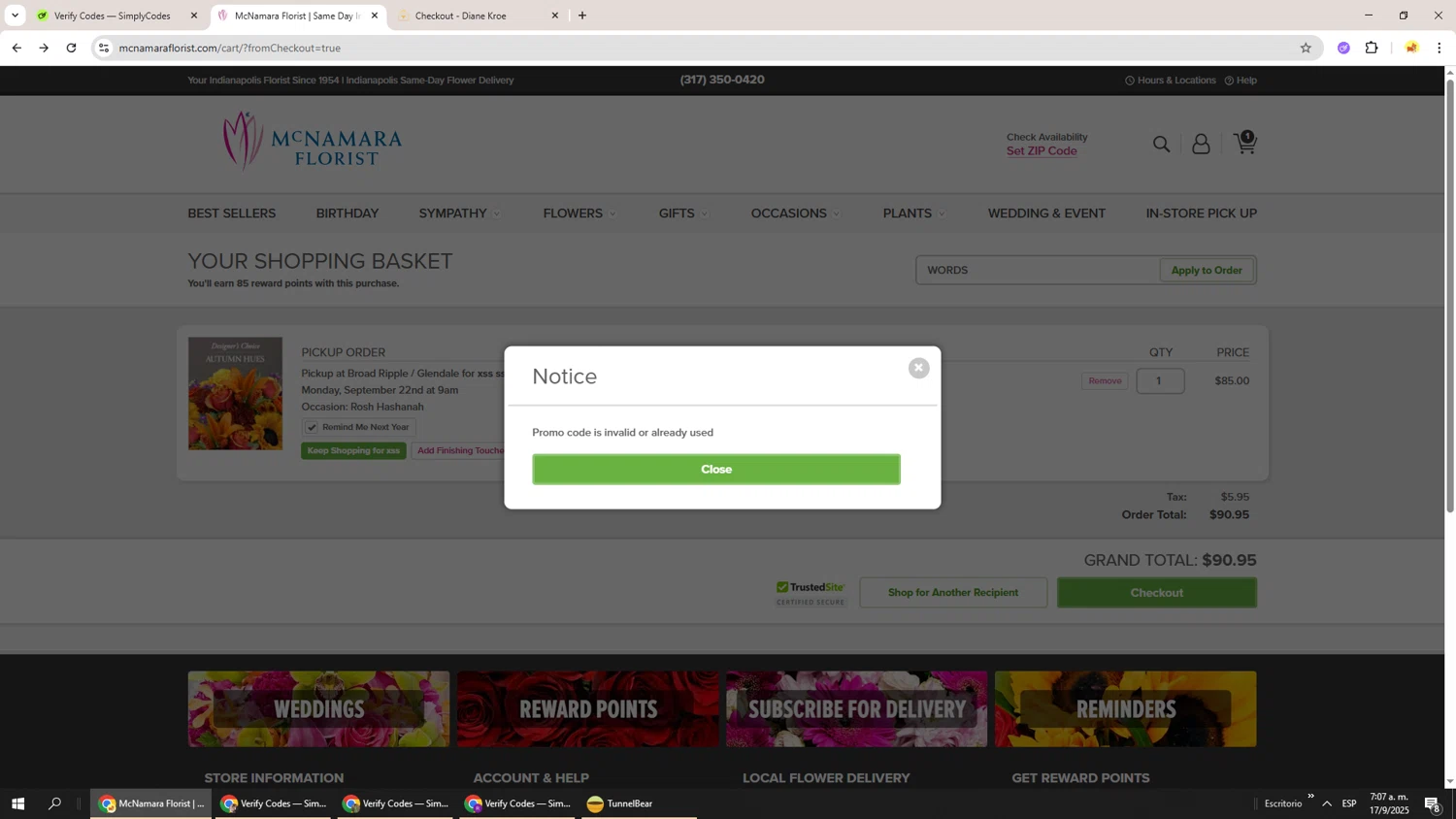Switch to Verify Codes — SimplyCodes tab
Screen dimensions: 1456x819
[x=112, y=16]
